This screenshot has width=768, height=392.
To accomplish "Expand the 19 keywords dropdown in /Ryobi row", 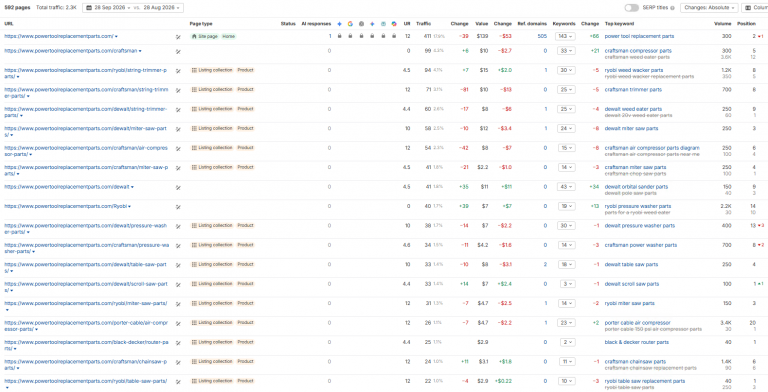I will pyautogui.click(x=567, y=206).
